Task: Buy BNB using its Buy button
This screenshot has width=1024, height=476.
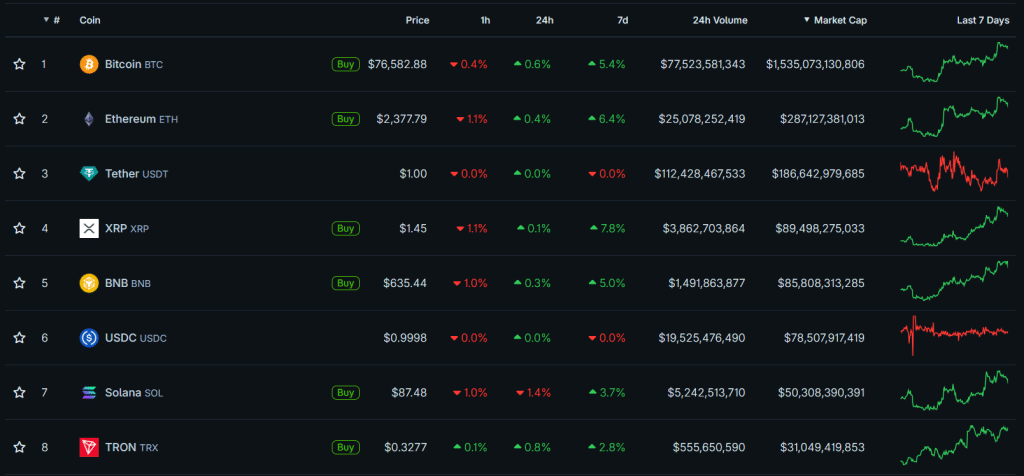Action: click(345, 283)
